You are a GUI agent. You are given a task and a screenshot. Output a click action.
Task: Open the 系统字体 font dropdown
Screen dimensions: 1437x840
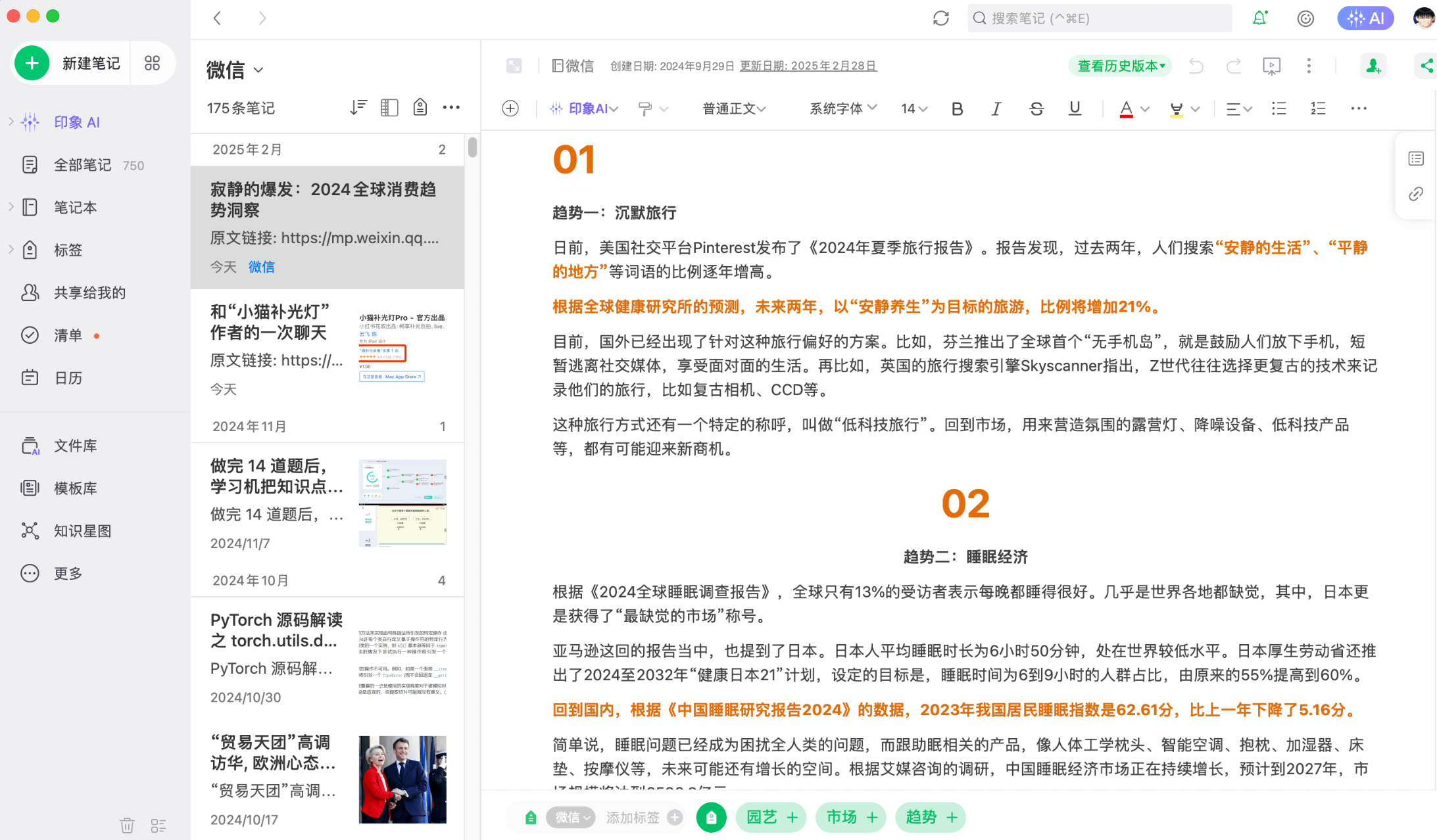[x=843, y=108]
